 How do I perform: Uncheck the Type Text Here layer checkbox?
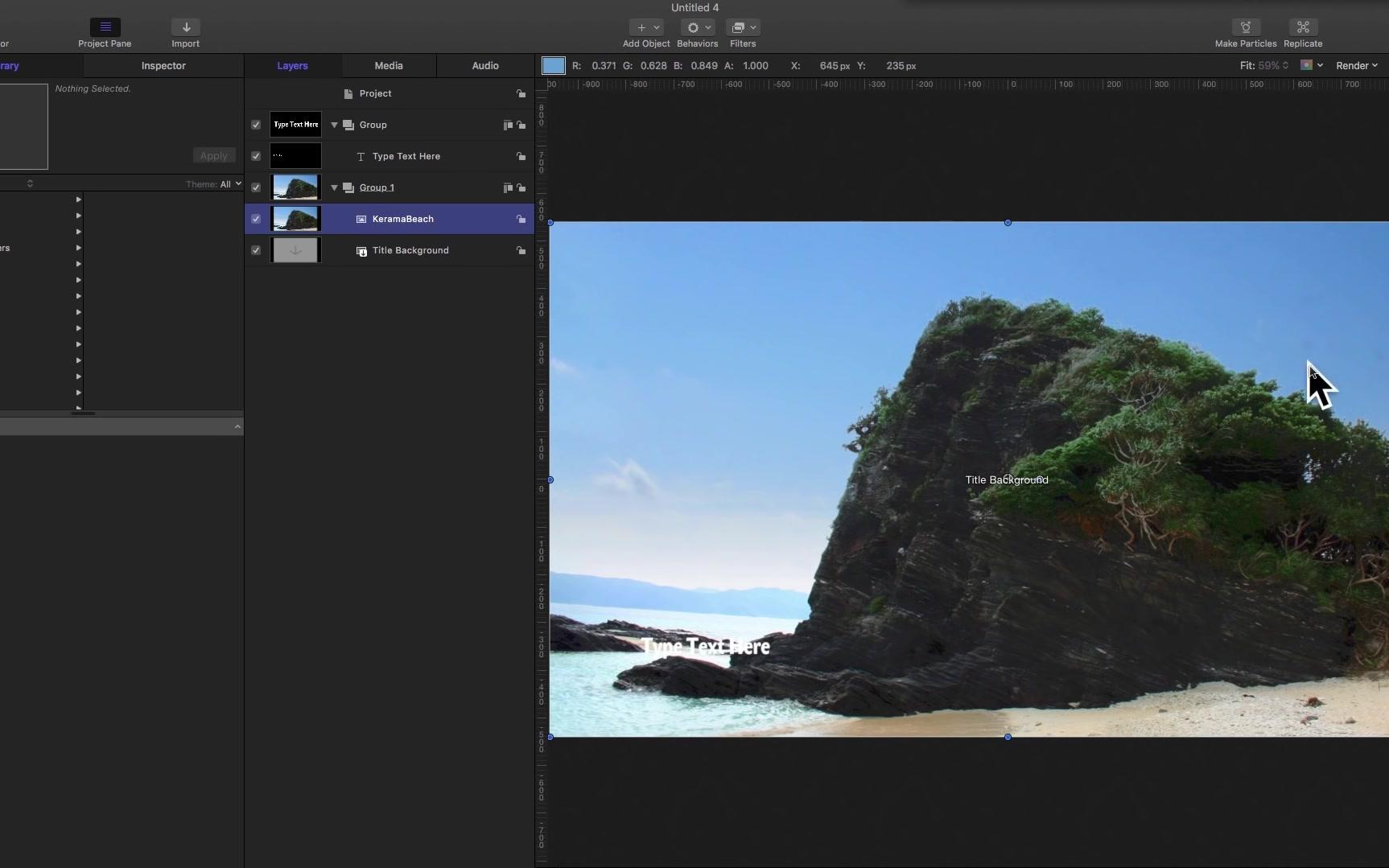[255, 156]
